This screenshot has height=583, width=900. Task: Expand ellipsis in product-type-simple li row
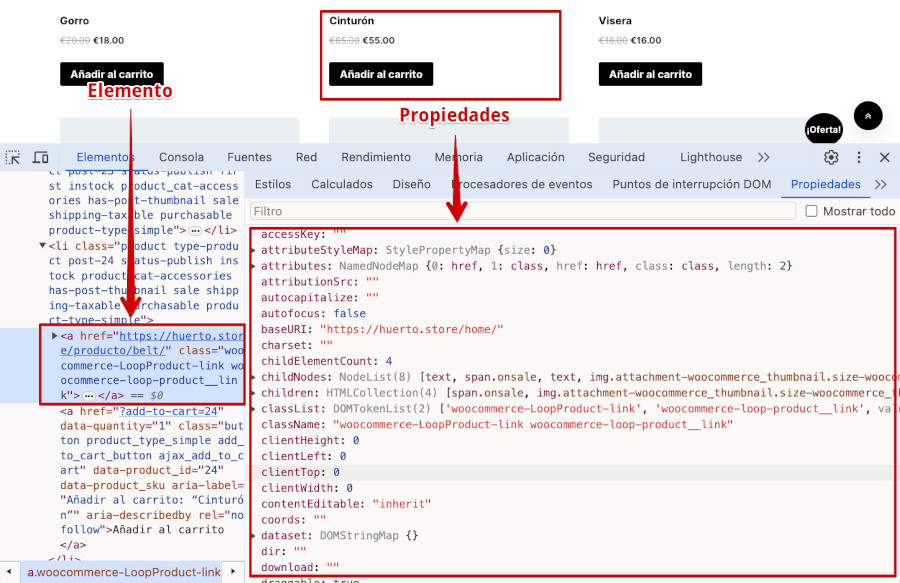(196, 231)
